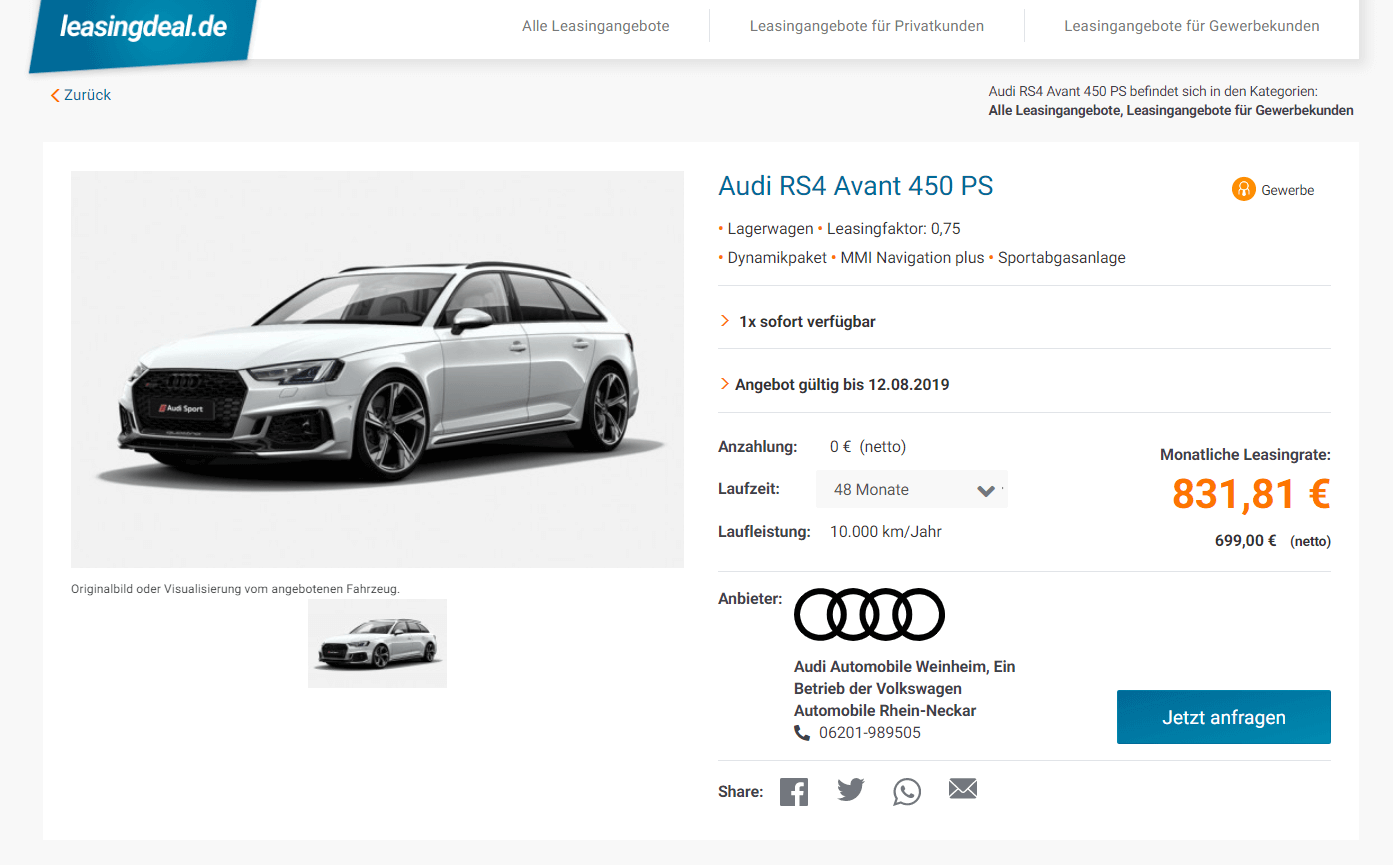Click the 10.000 km/Jahr Laufleistung value
The height and width of the screenshot is (865, 1393).
886,532
